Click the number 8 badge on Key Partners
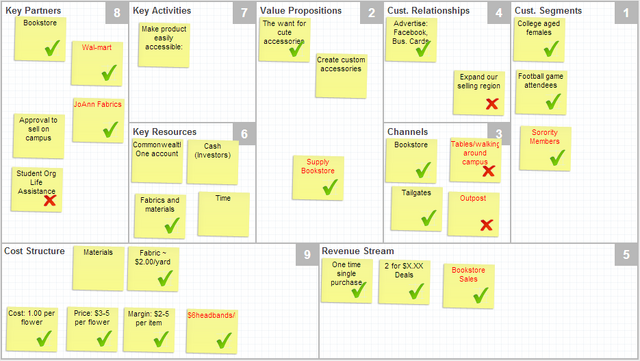This screenshot has width=640, height=361. click(117, 13)
